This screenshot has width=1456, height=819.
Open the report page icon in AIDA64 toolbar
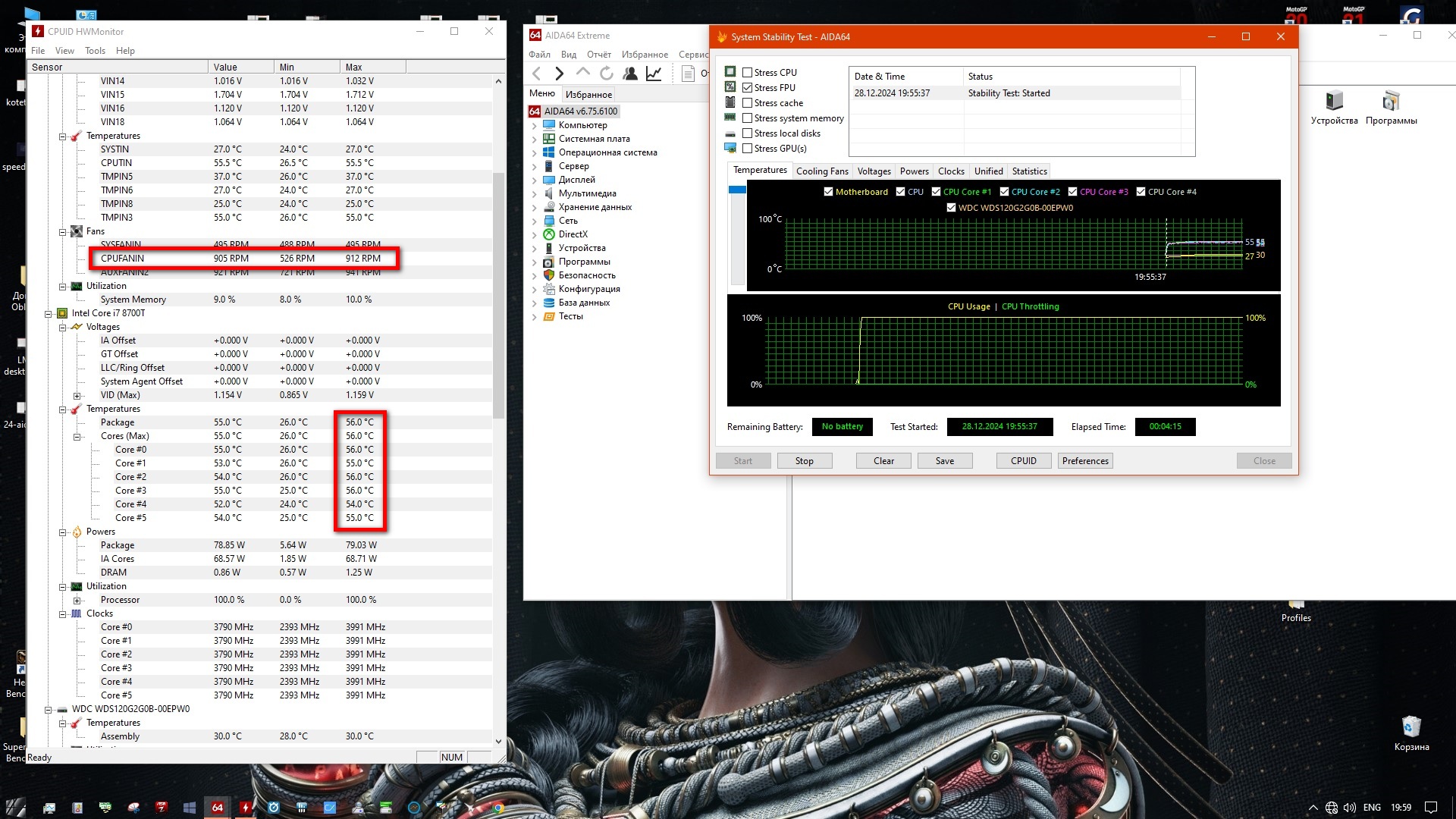pos(688,73)
